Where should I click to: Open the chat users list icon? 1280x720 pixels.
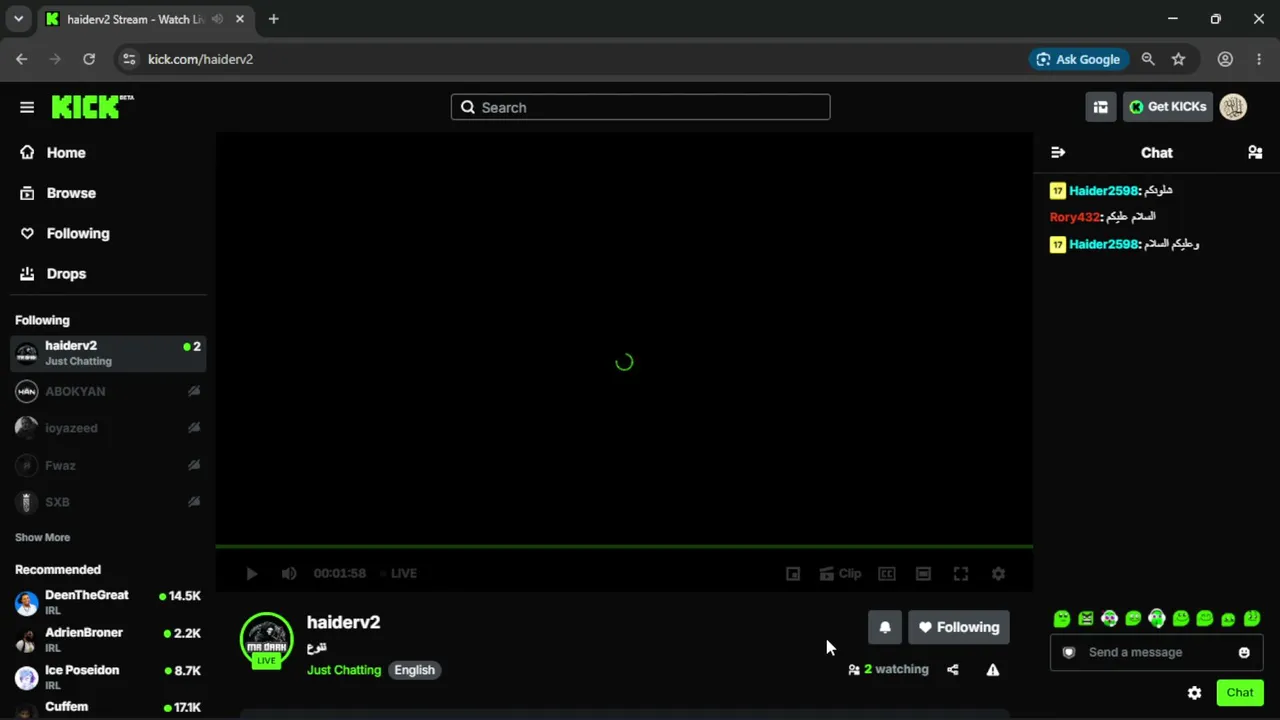[1255, 153]
